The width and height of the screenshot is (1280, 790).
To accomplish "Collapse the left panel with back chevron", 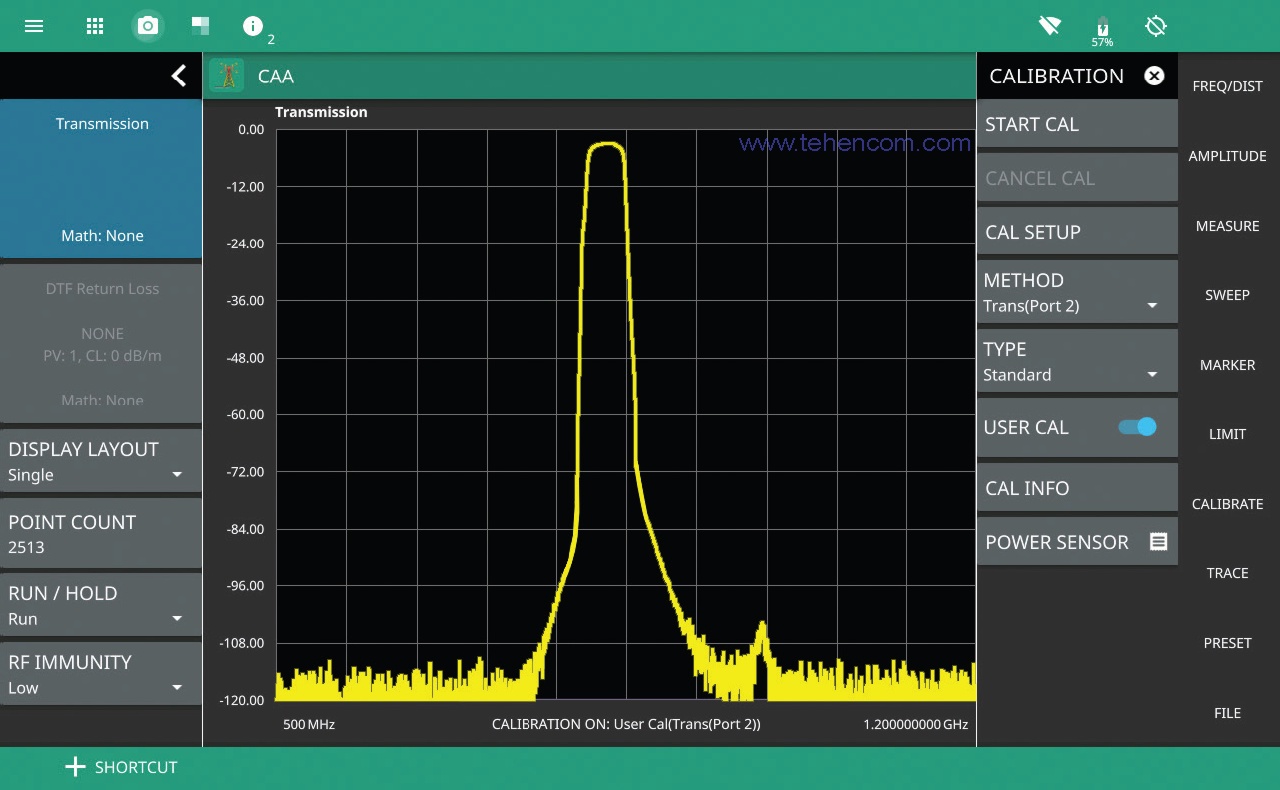I will point(179,75).
